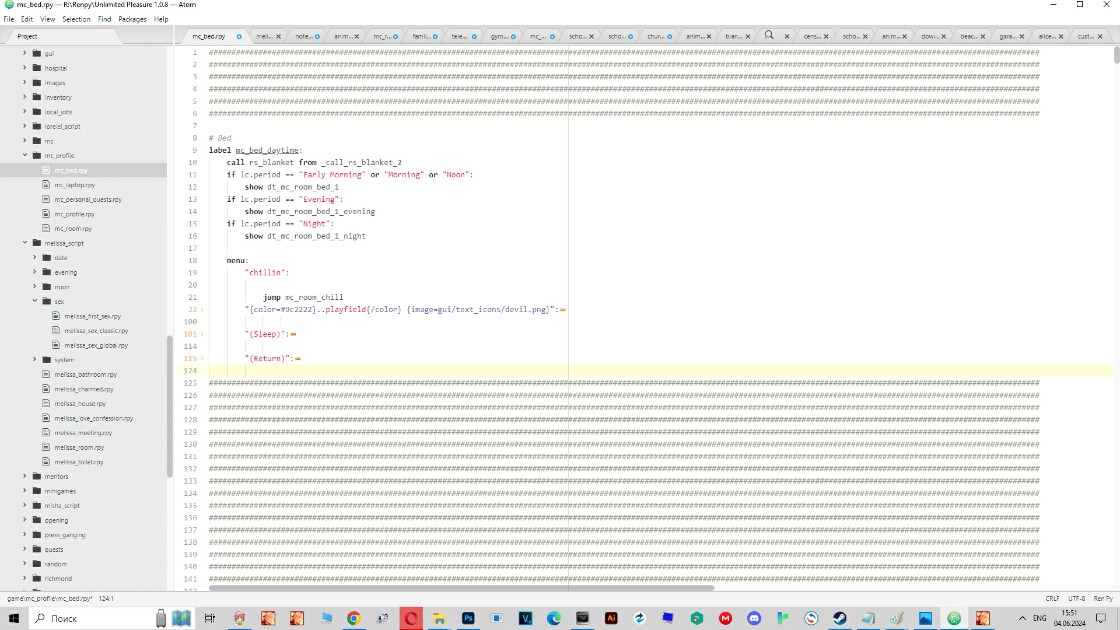This screenshot has width=1120, height=630.
Task: Unfold the collapsed "(Return)" block at line 115
Action: coord(201,358)
